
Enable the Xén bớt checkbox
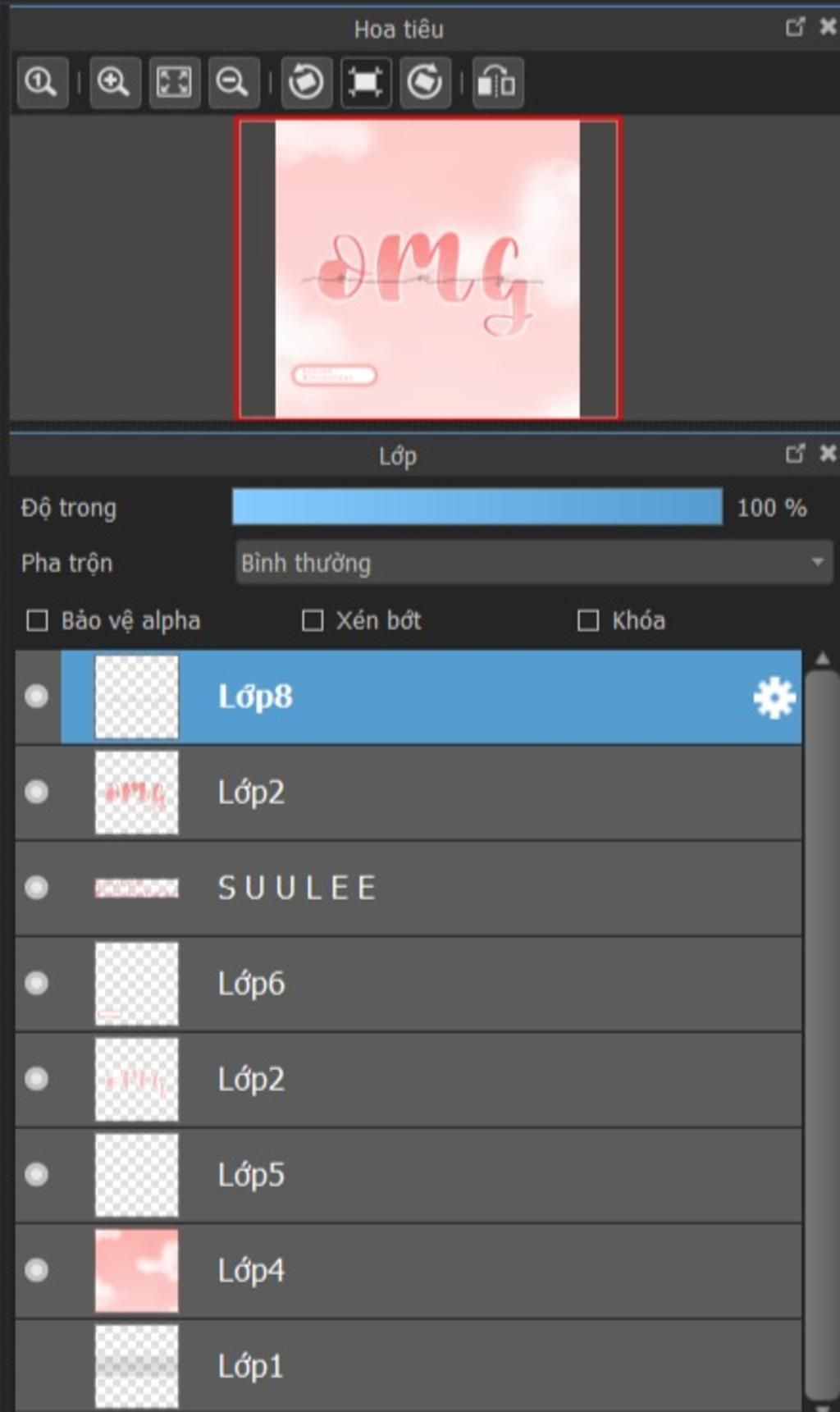point(313,620)
